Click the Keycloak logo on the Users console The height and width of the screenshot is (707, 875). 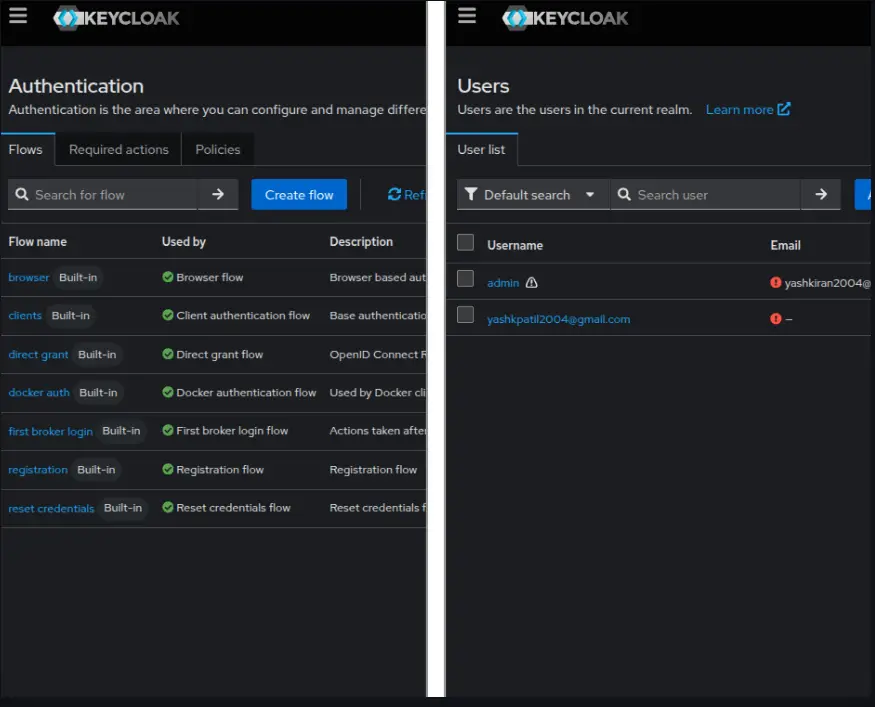click(x=566, y=17)
